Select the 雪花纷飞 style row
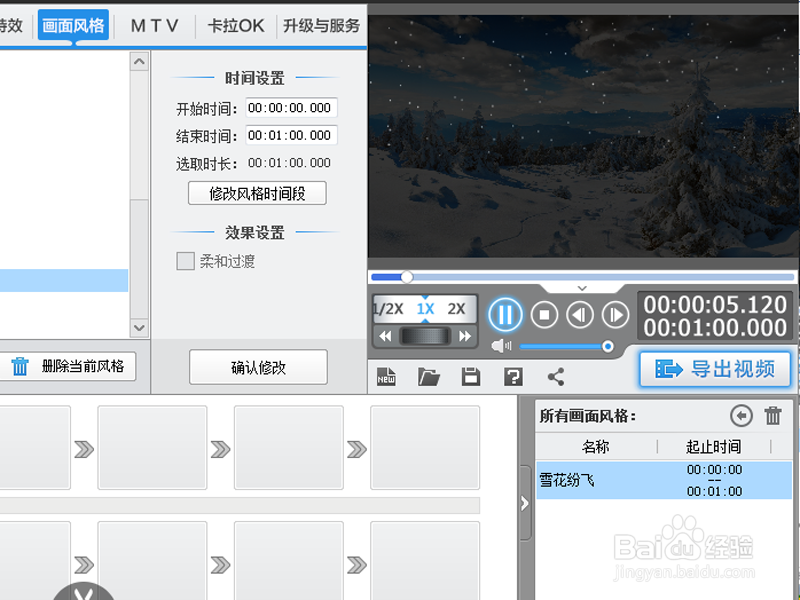800x600 pixels. point(664,480)
